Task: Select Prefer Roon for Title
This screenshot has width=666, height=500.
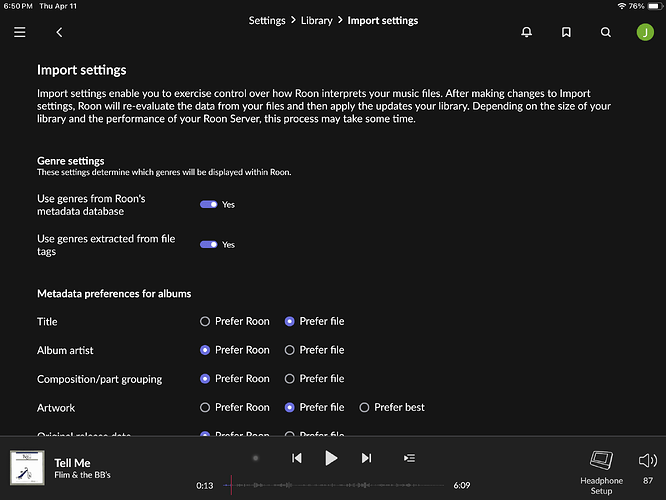Action: coord(234,321)
